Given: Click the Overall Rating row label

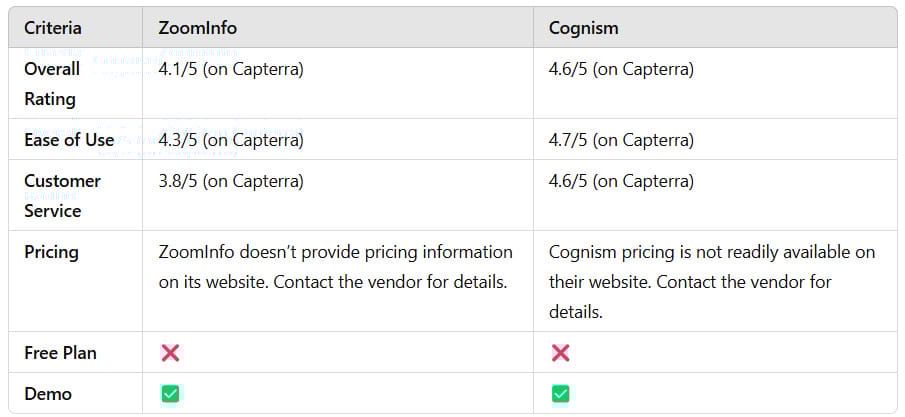Looking at the screenshot, I should [52, 84].
